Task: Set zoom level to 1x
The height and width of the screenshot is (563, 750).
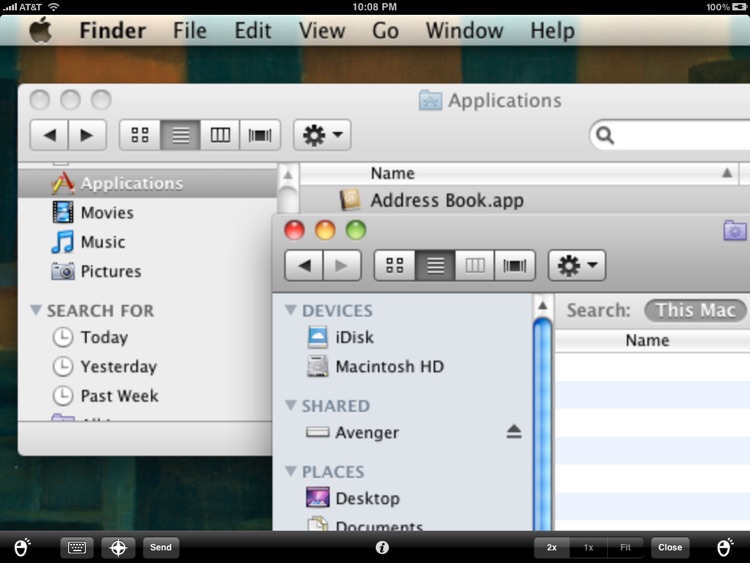Action: pos(589,547)
